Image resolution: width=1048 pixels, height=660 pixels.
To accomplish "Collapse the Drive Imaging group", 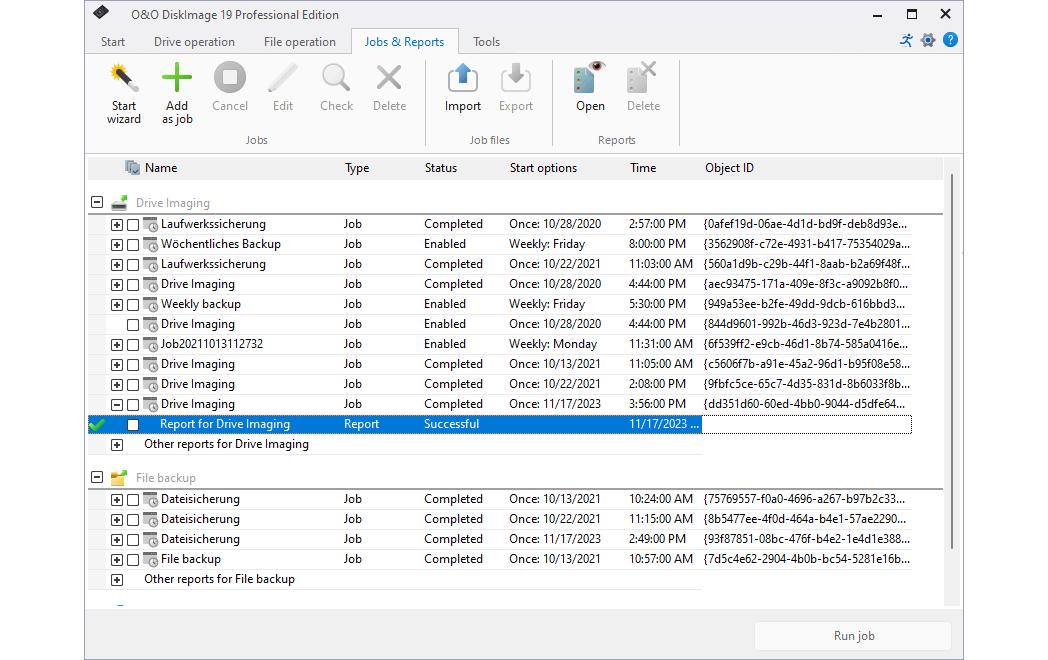I will (x=97, y=201).
